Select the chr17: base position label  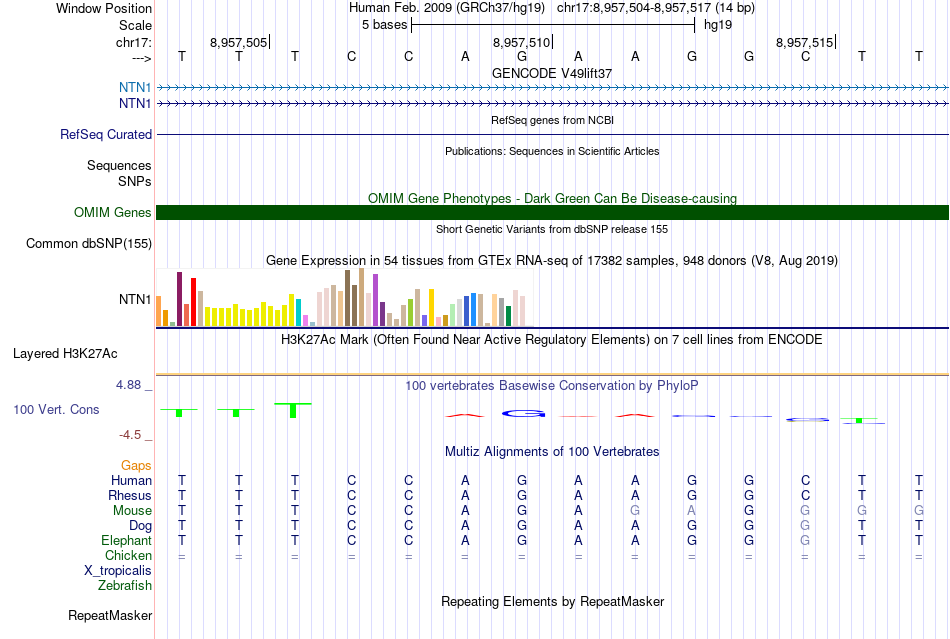pos(133,42)
